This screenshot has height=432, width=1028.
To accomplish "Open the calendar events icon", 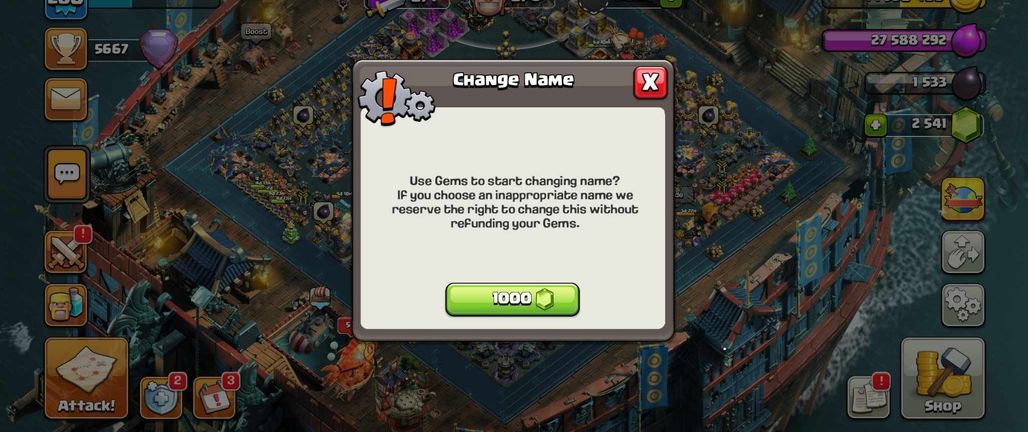I will 214,398.
